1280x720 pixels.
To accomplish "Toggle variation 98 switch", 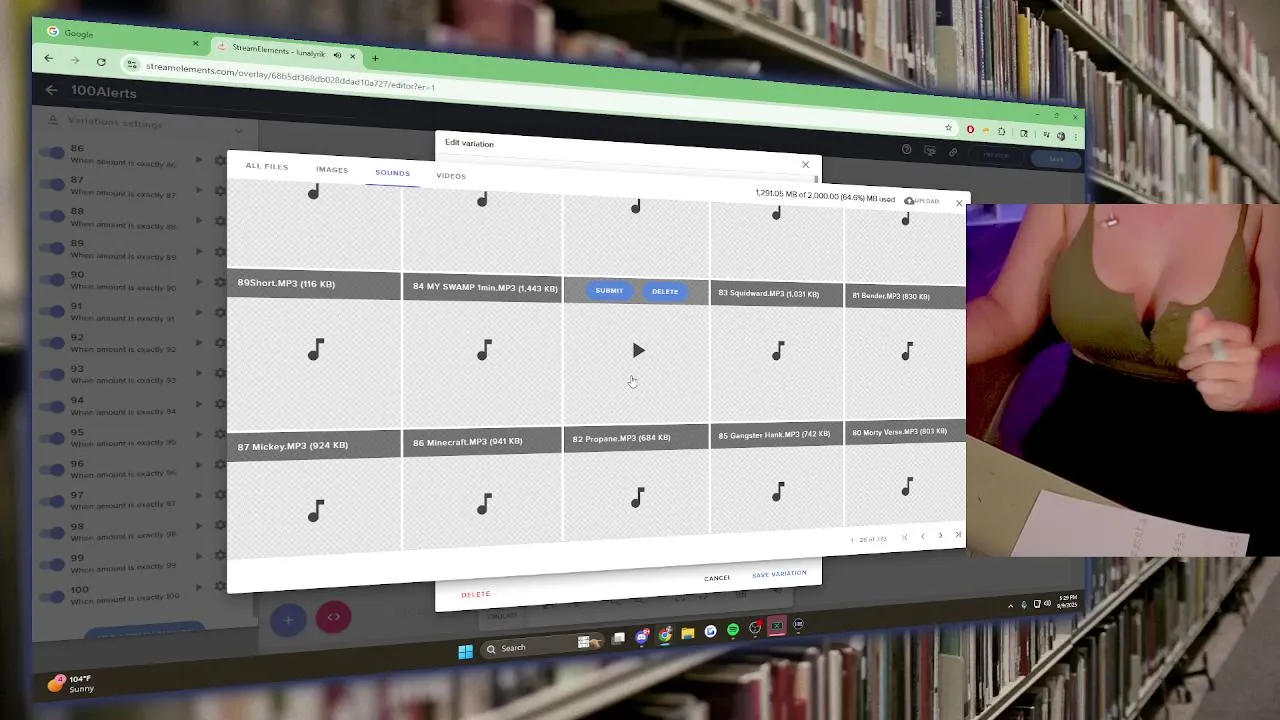I will (52, 532).
